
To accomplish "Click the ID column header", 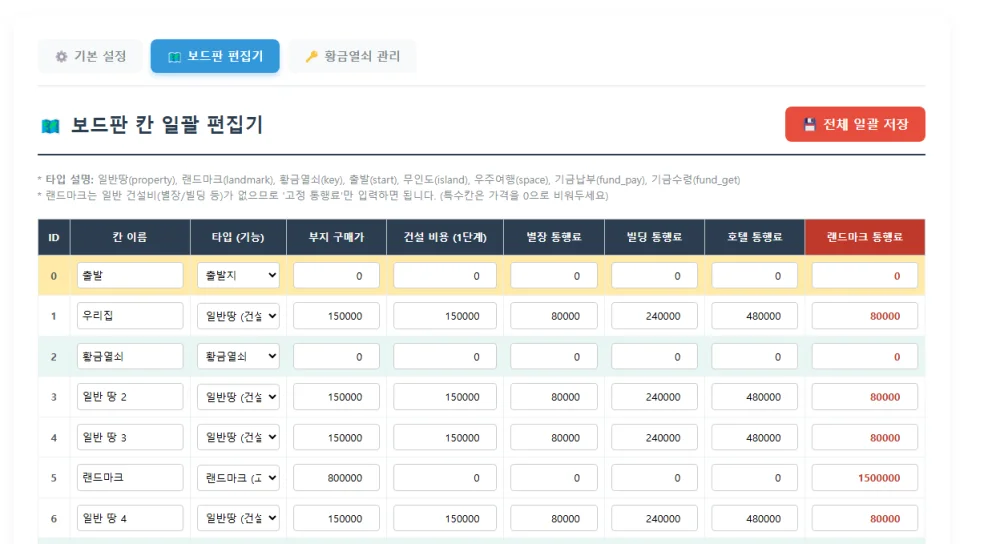I will (54, 237).
